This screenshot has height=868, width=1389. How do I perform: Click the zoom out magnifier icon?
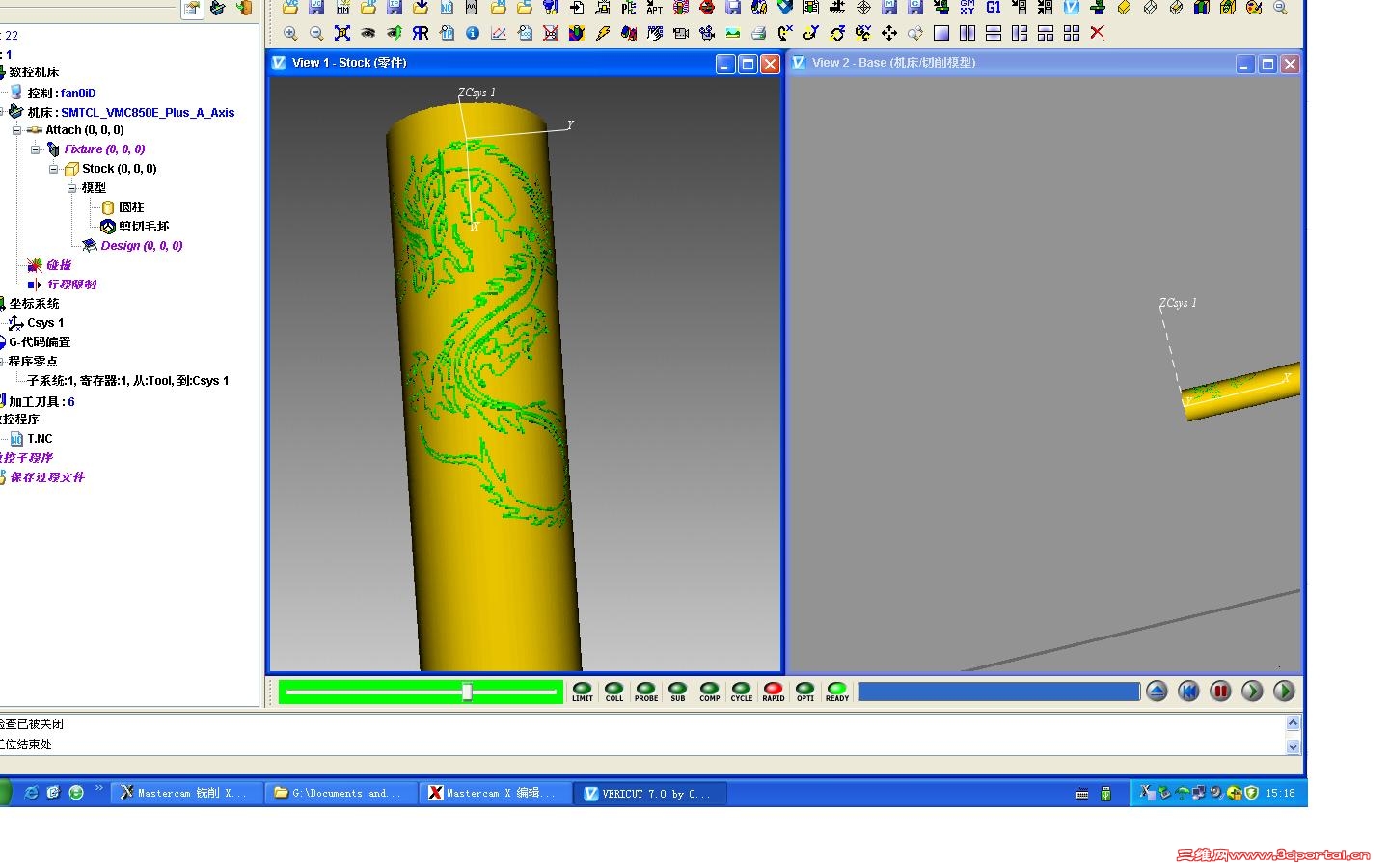(316, 33)
